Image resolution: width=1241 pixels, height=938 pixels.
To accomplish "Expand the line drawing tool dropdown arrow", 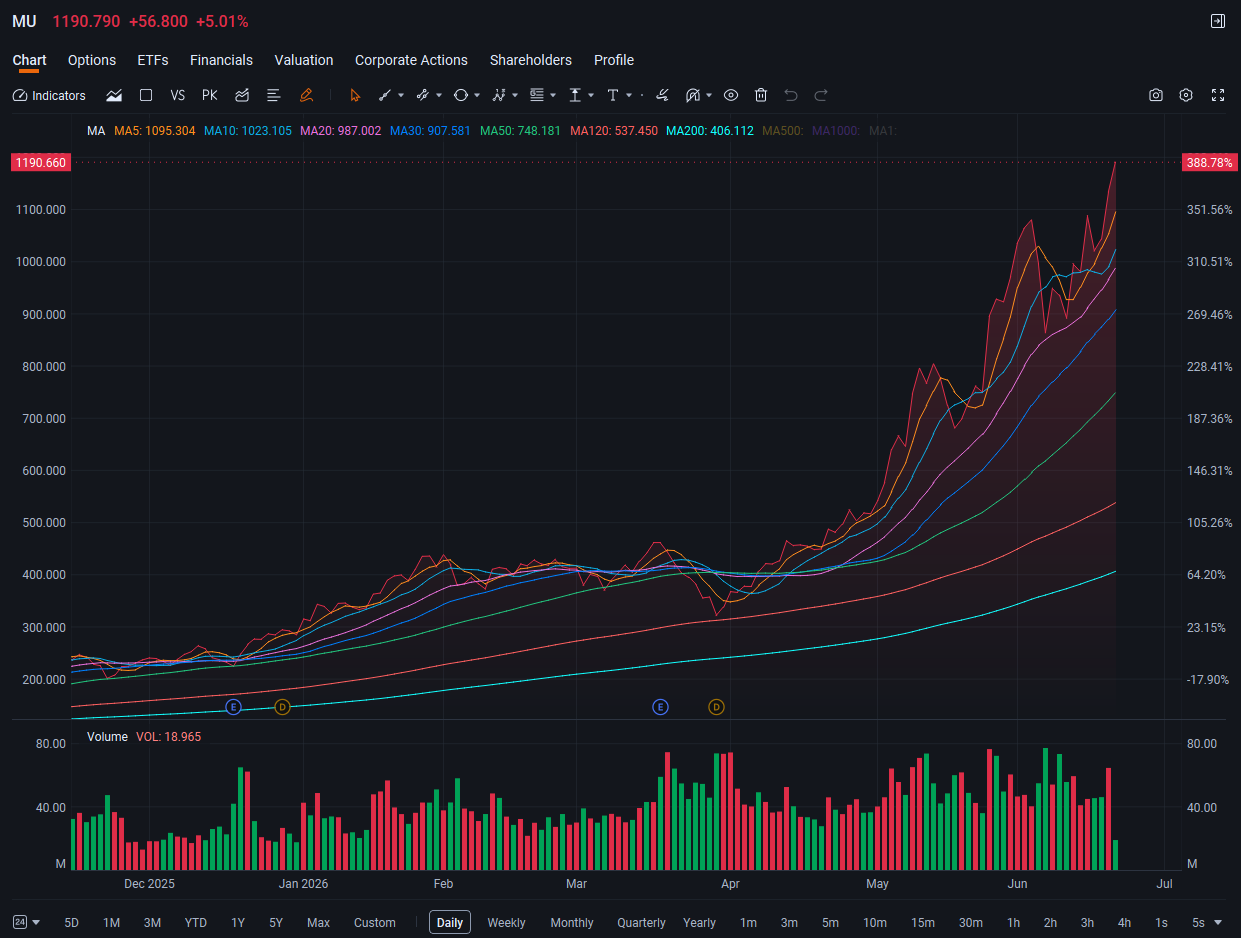I will pyautogui.click(x=401, y=96).
